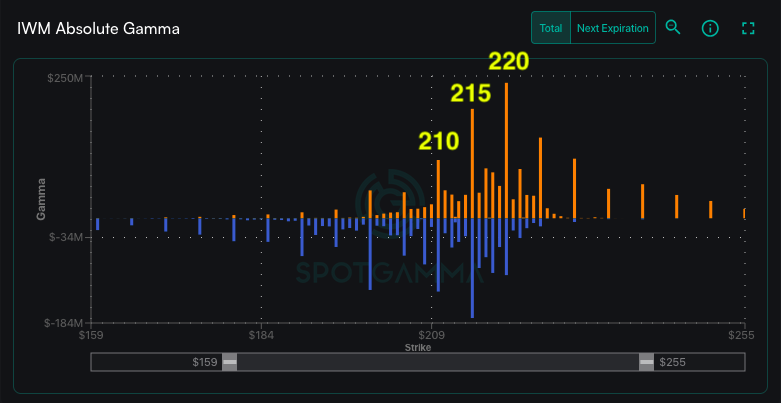Click the right range handle near $255
Image resolution: width=781 pixels, height=403 pixels.
(646, 362)
